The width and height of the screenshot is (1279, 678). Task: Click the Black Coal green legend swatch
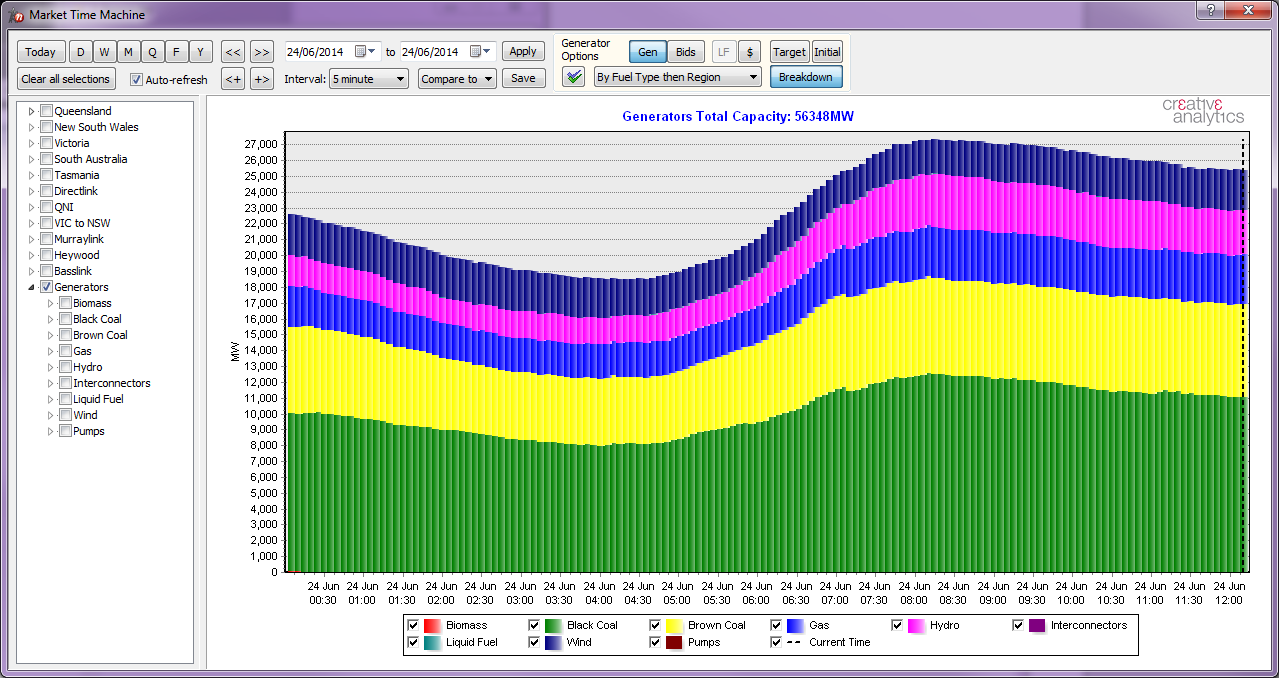click(x=553, y=625)
